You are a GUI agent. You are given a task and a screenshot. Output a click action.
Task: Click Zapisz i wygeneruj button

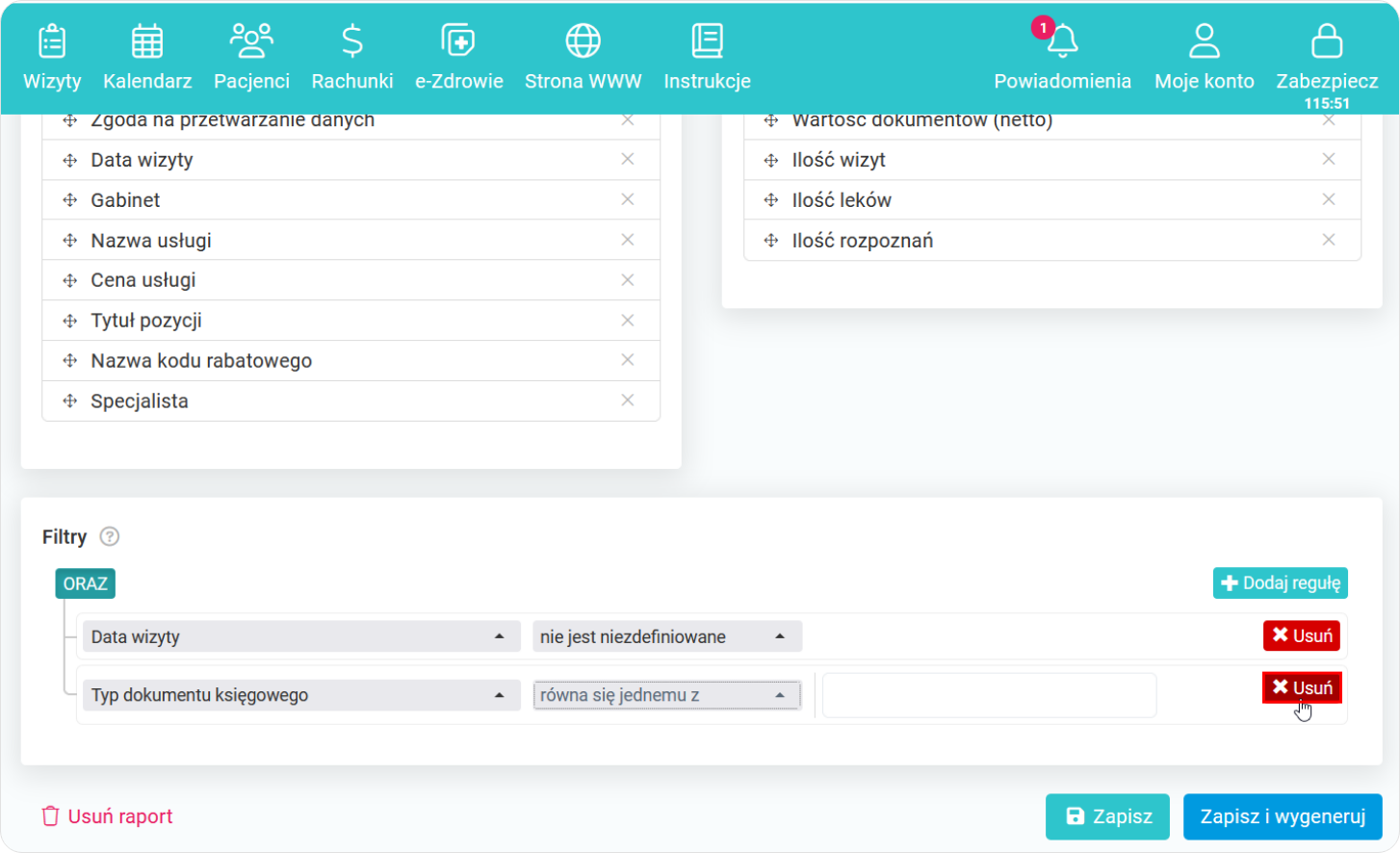(1283, 816)
